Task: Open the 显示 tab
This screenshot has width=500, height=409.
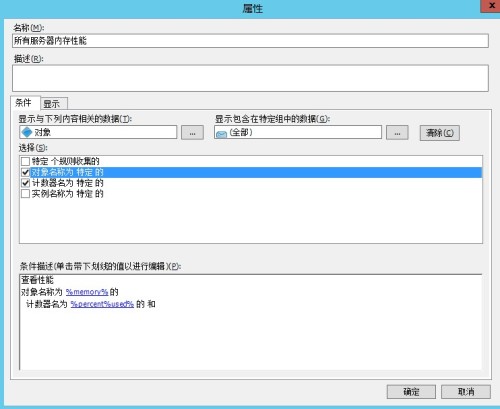Action: pyautogui.click(x=54, y=104)
